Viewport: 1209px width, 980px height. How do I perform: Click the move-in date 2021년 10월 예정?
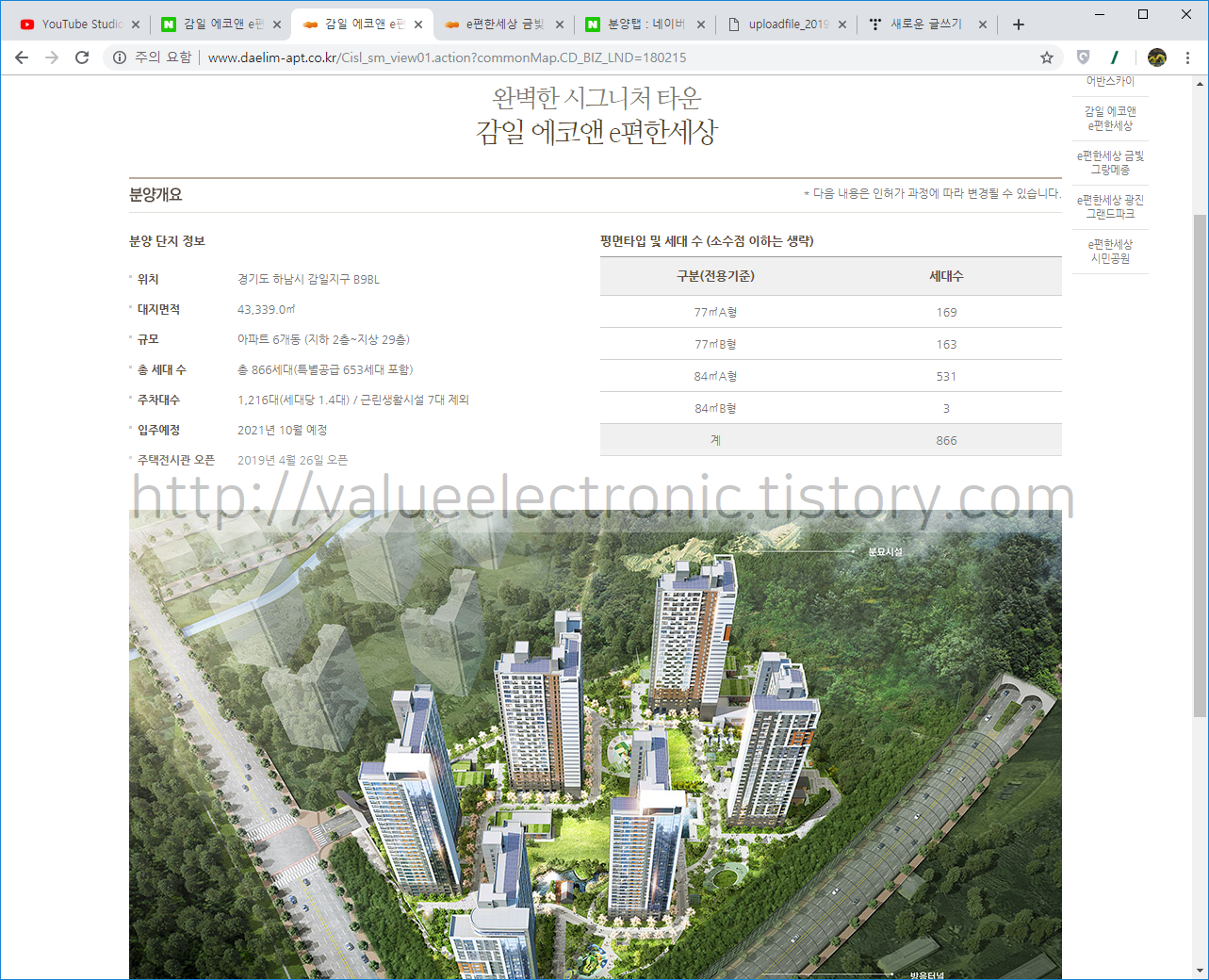282,430
